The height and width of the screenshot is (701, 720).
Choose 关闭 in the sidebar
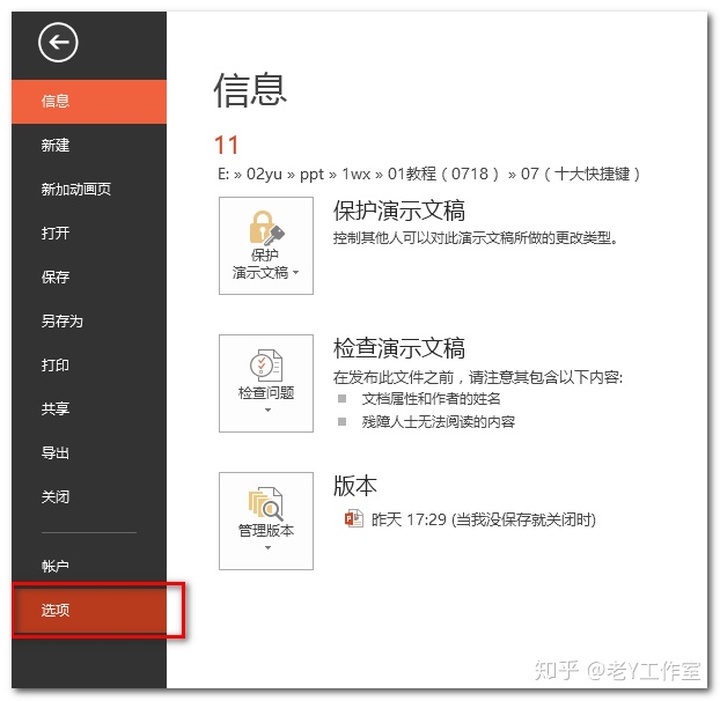point(89,497)
